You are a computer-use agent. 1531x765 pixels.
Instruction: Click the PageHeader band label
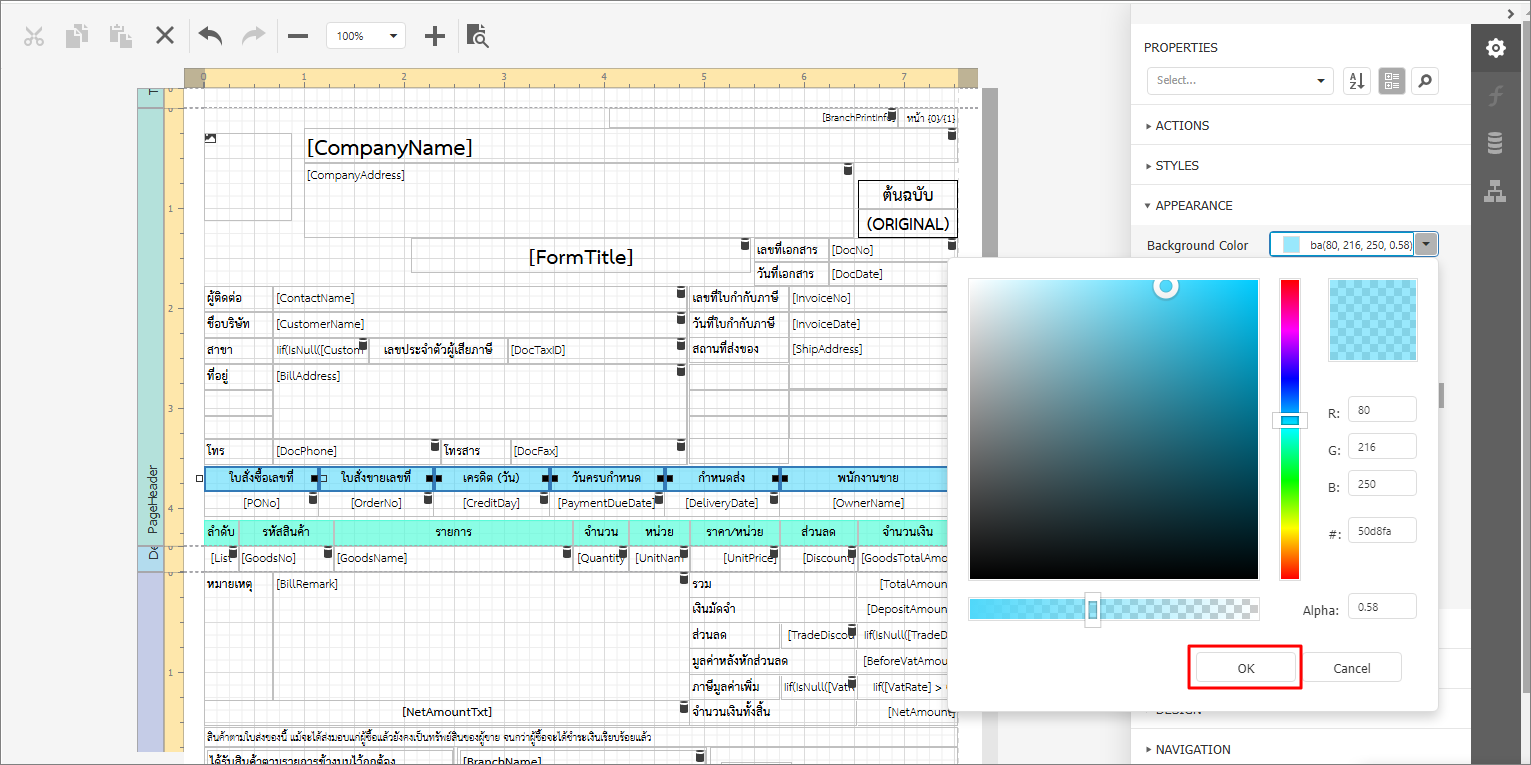pos(151,497)
